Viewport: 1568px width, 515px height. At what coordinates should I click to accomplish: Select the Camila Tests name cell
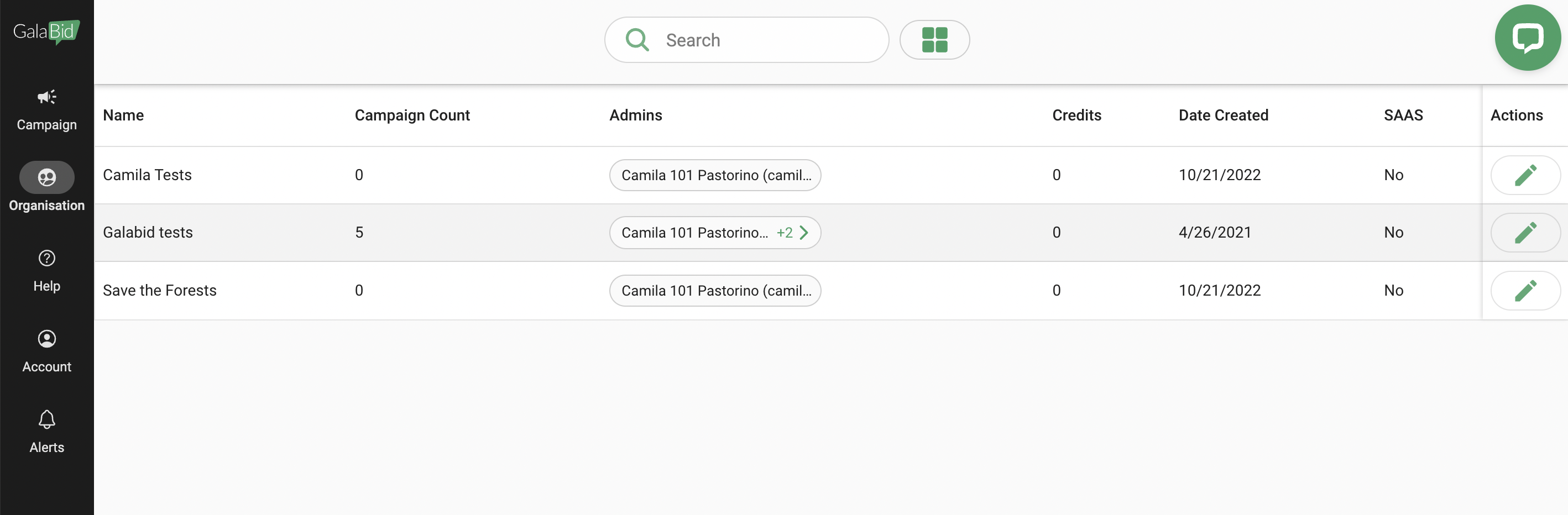click(x=147, y=175)
